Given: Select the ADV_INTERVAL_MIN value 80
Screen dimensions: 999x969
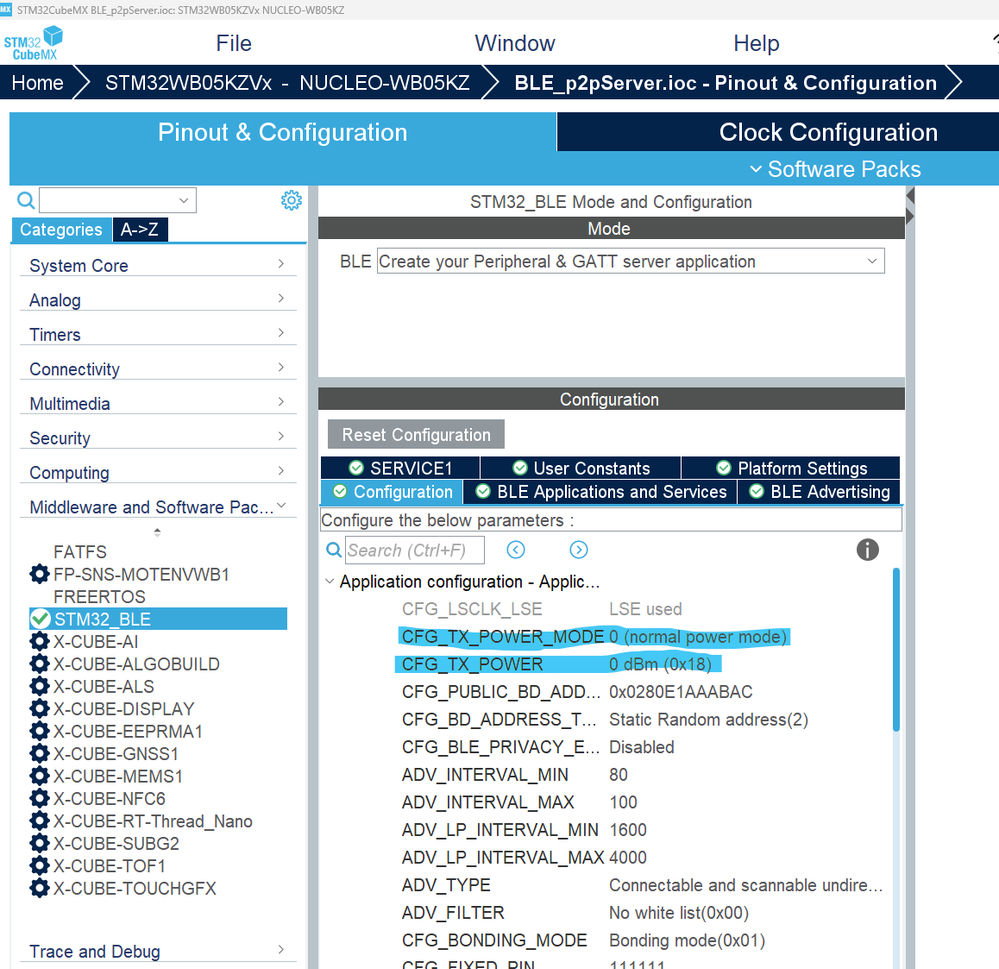Looking at the screenshot, I should point(618,775).
